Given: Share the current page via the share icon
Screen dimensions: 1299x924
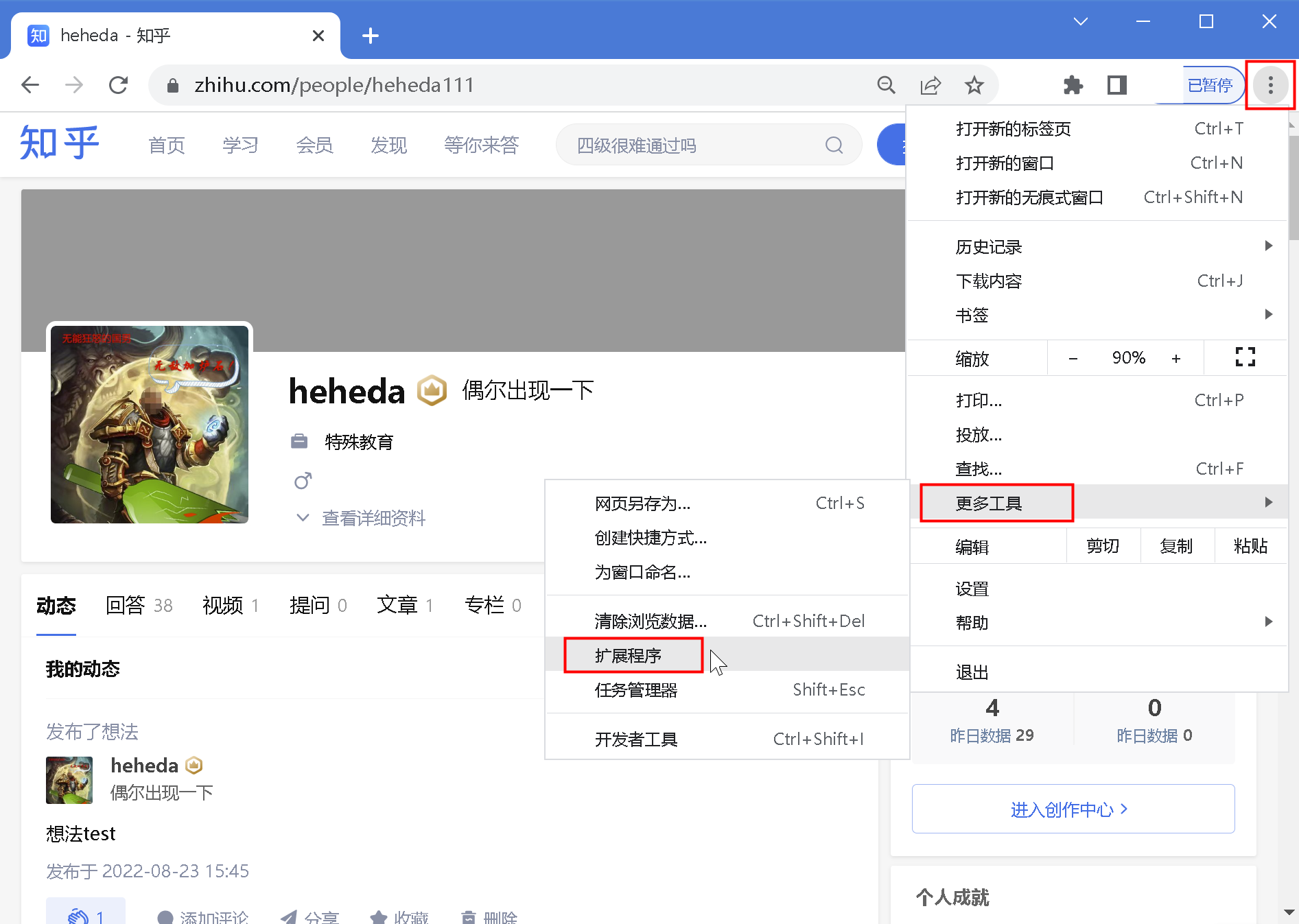Looking at the screenshot, I should coord(930,84).
